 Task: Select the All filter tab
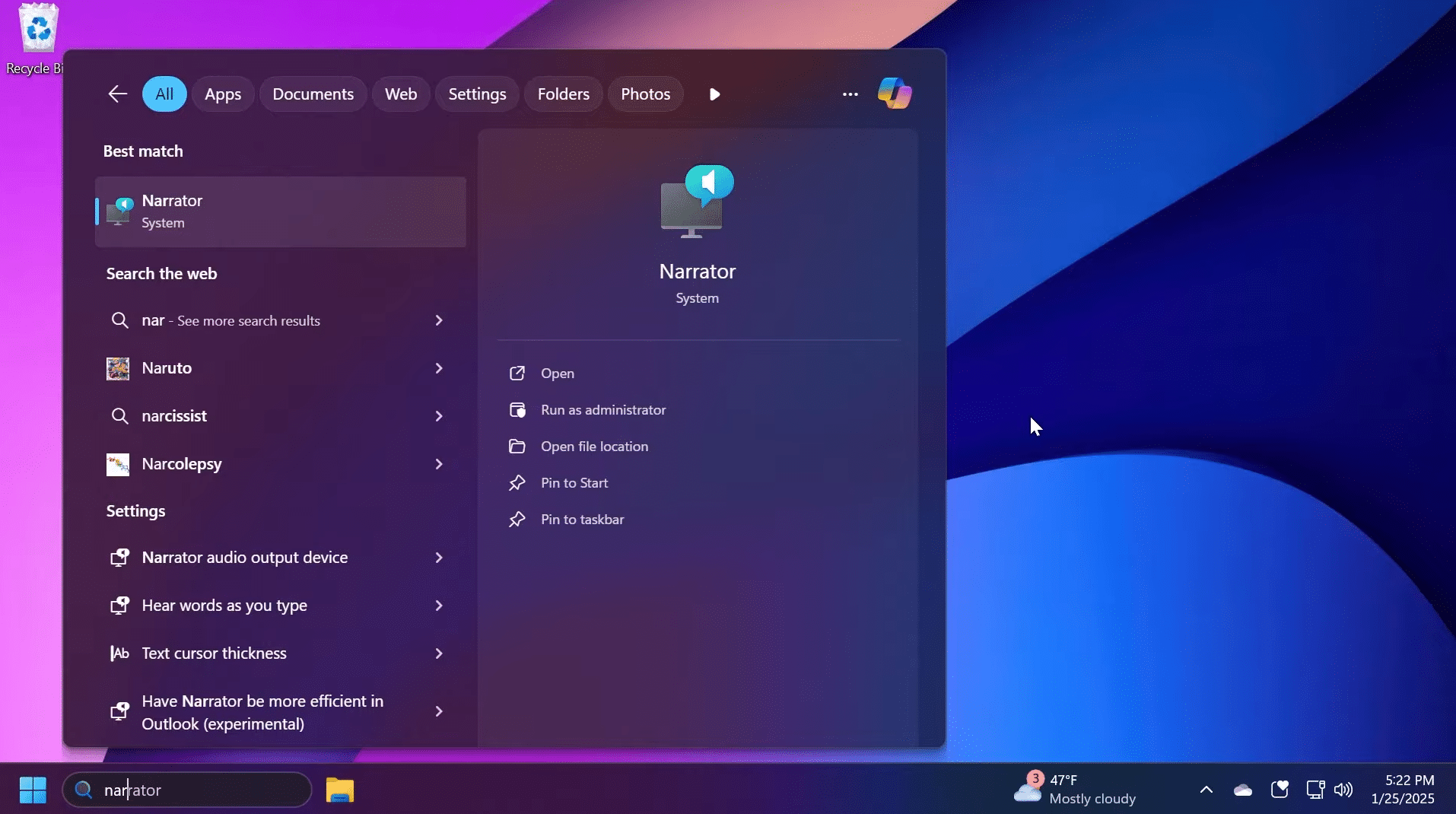[164, 94]
